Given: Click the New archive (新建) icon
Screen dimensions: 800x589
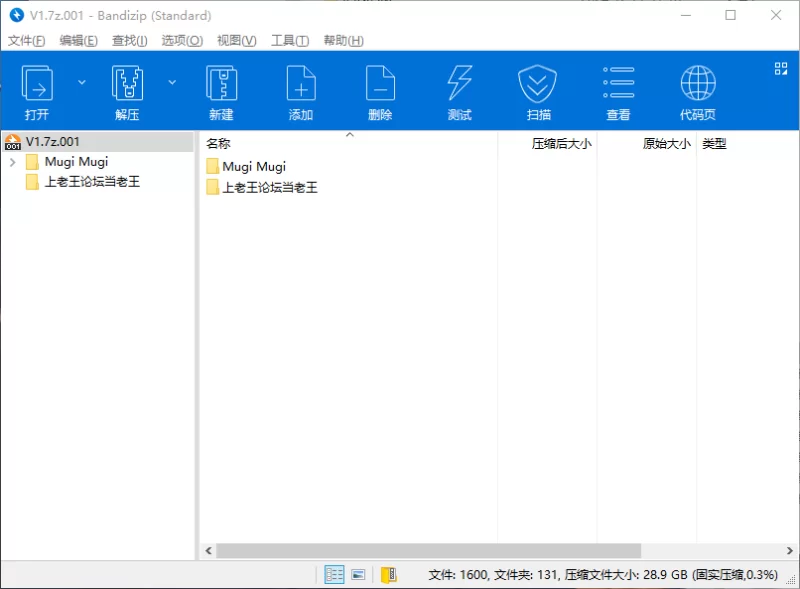Looking at the screenshot, I should [221, 84].
